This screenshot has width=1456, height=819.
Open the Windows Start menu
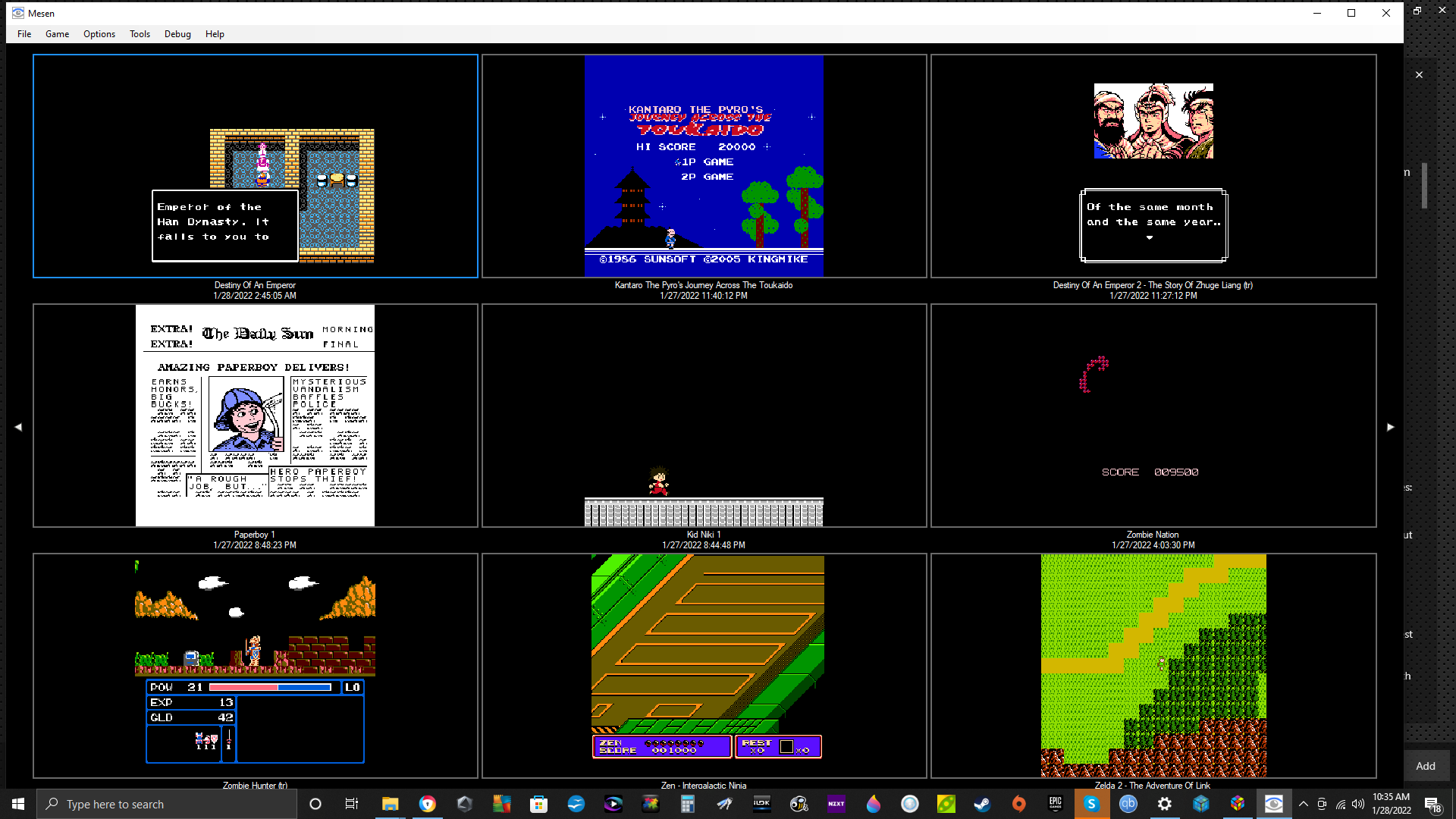point(18,804)
